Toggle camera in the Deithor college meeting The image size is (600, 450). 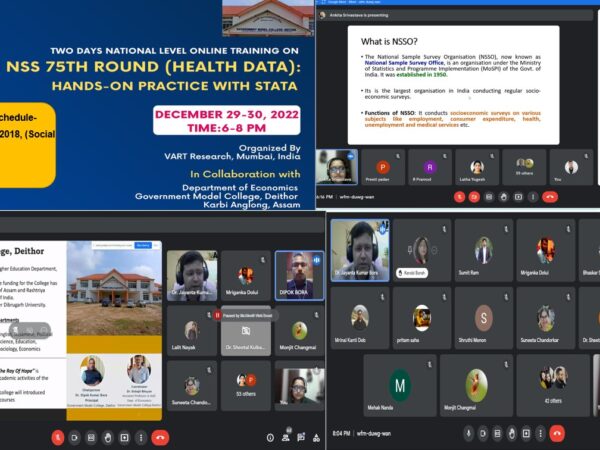pyautogui.click(x=74, y=437)
